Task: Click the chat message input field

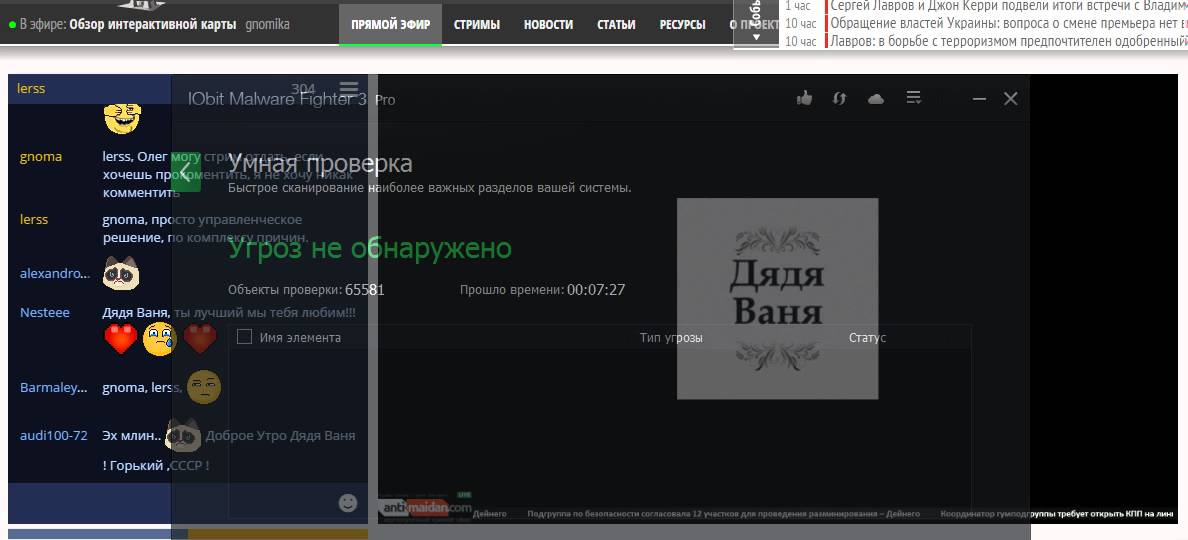Action: pos(170,503)
